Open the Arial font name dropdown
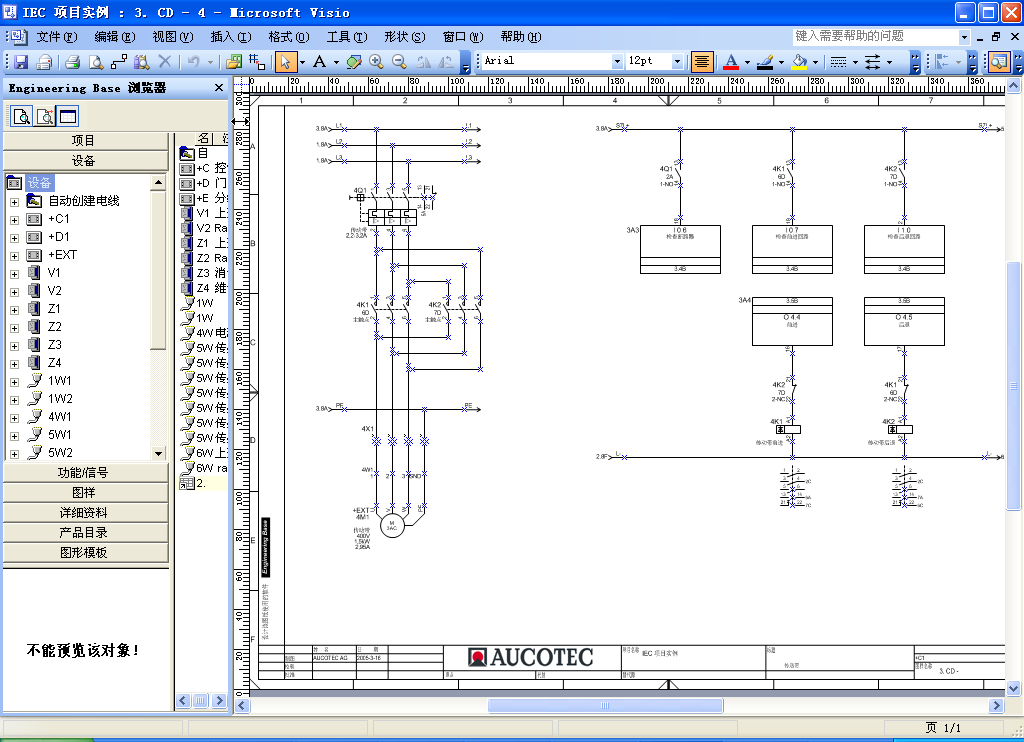Viewport: 1024px width, 742px height. pos(616,61)
